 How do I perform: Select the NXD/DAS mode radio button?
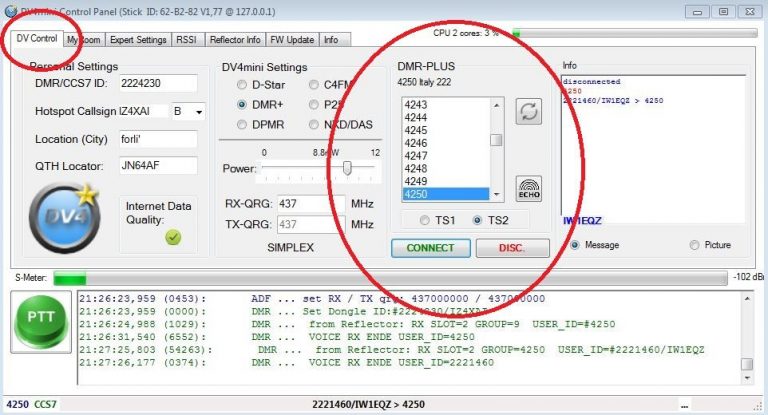(x=313, y=124)
